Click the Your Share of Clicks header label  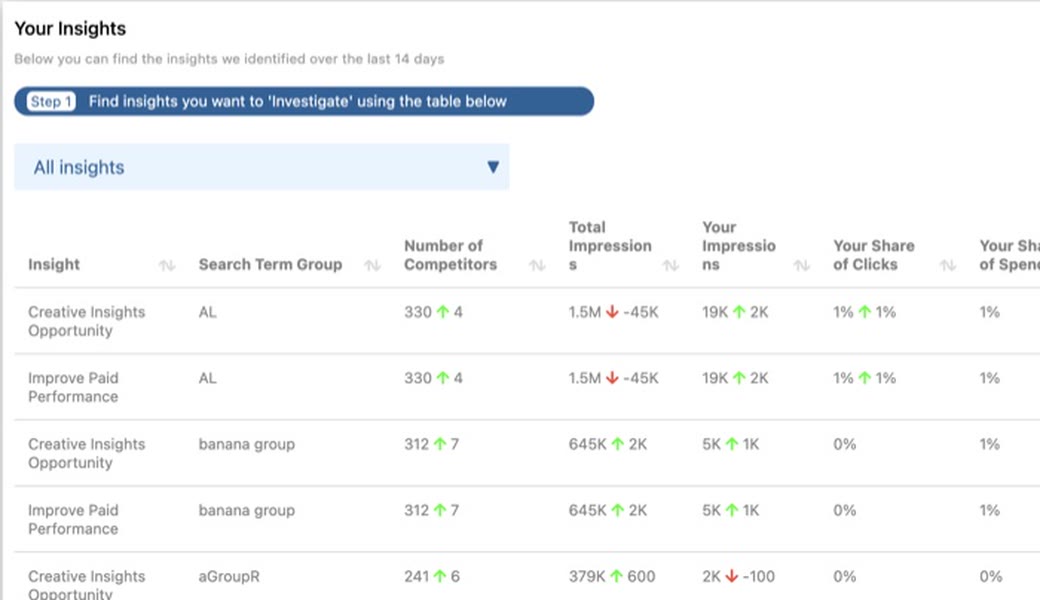[x=874, y=255]
